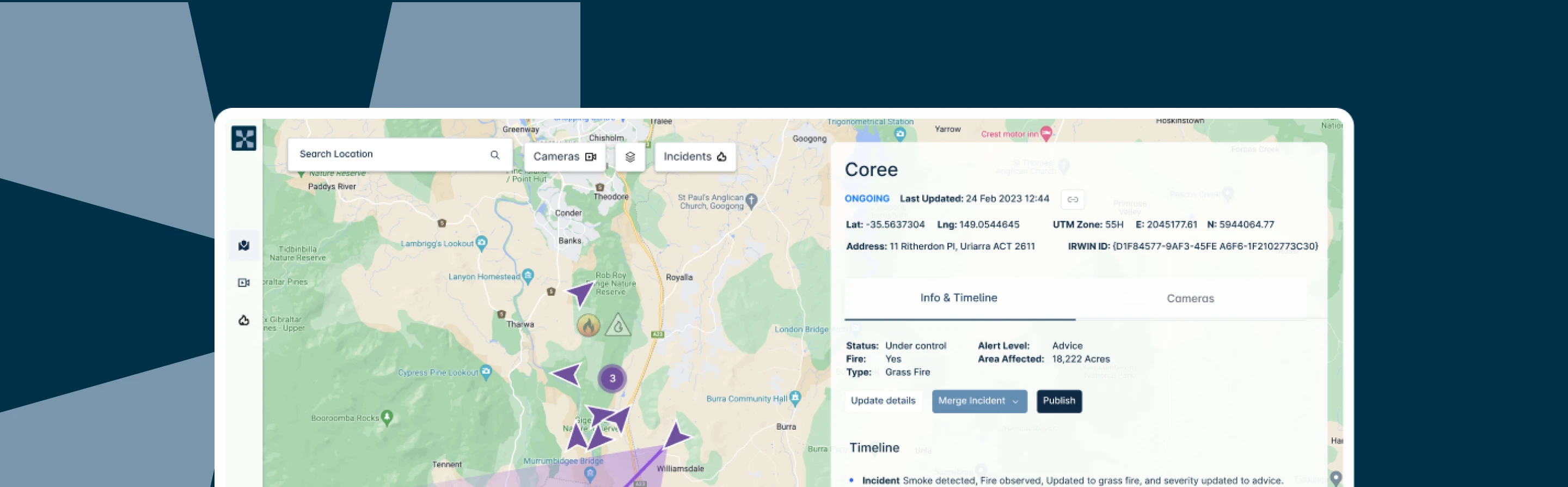This screenshot has height=487, width=1568.
Task: Click the Trigonometrical Station map pin
Action: (901, 133)
